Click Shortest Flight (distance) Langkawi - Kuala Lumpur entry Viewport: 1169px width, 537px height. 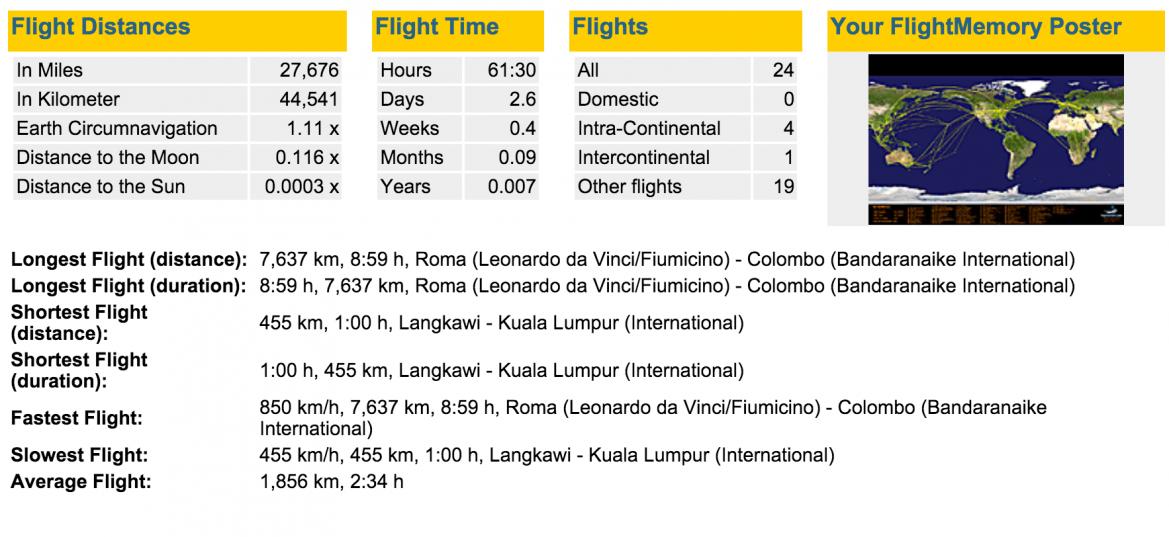coord(502,324)
